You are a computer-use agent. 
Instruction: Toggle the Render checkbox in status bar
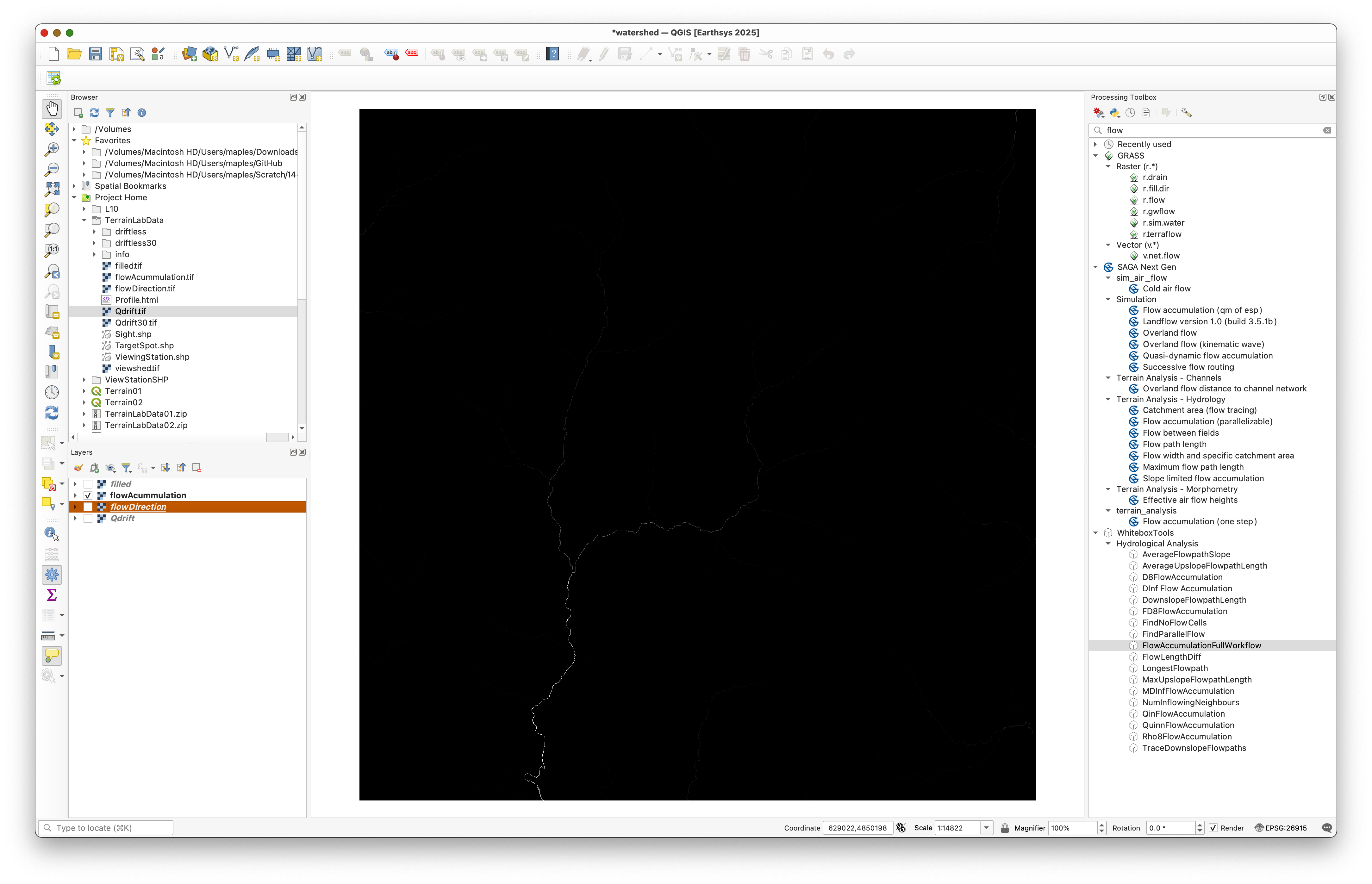coord(1213,828)
